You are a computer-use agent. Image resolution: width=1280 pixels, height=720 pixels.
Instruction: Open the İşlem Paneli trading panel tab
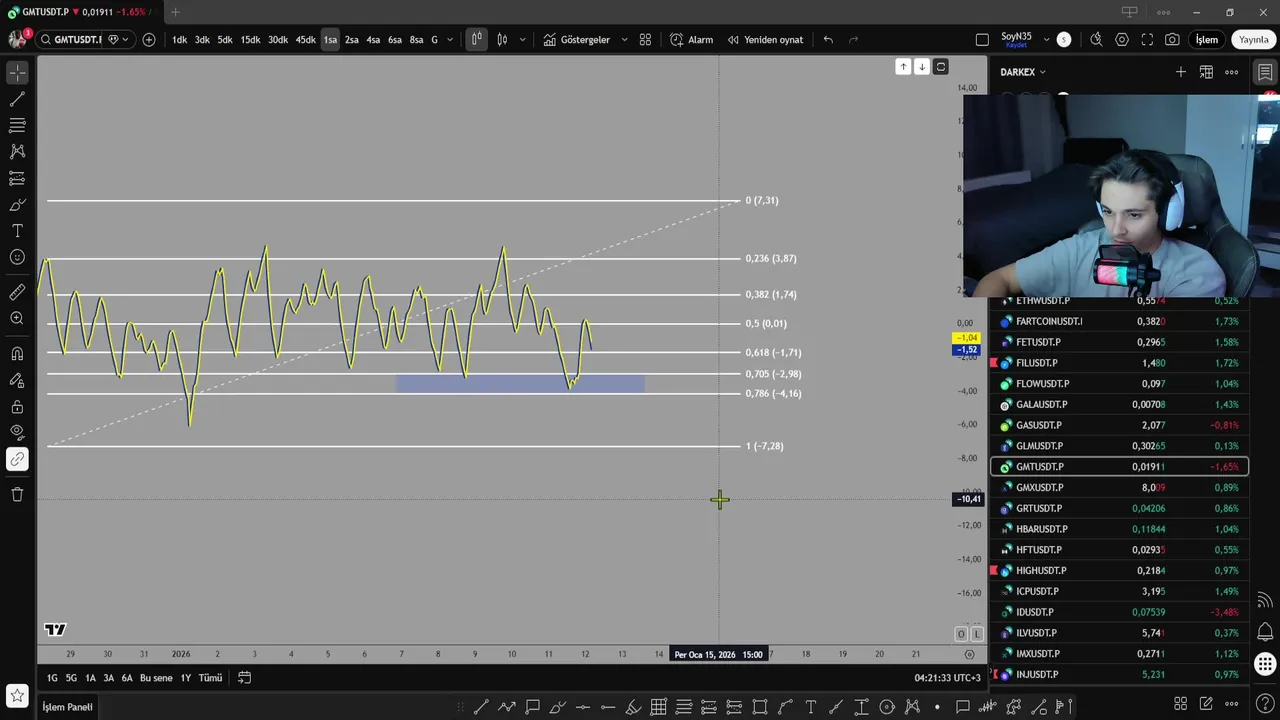[67, 707]
